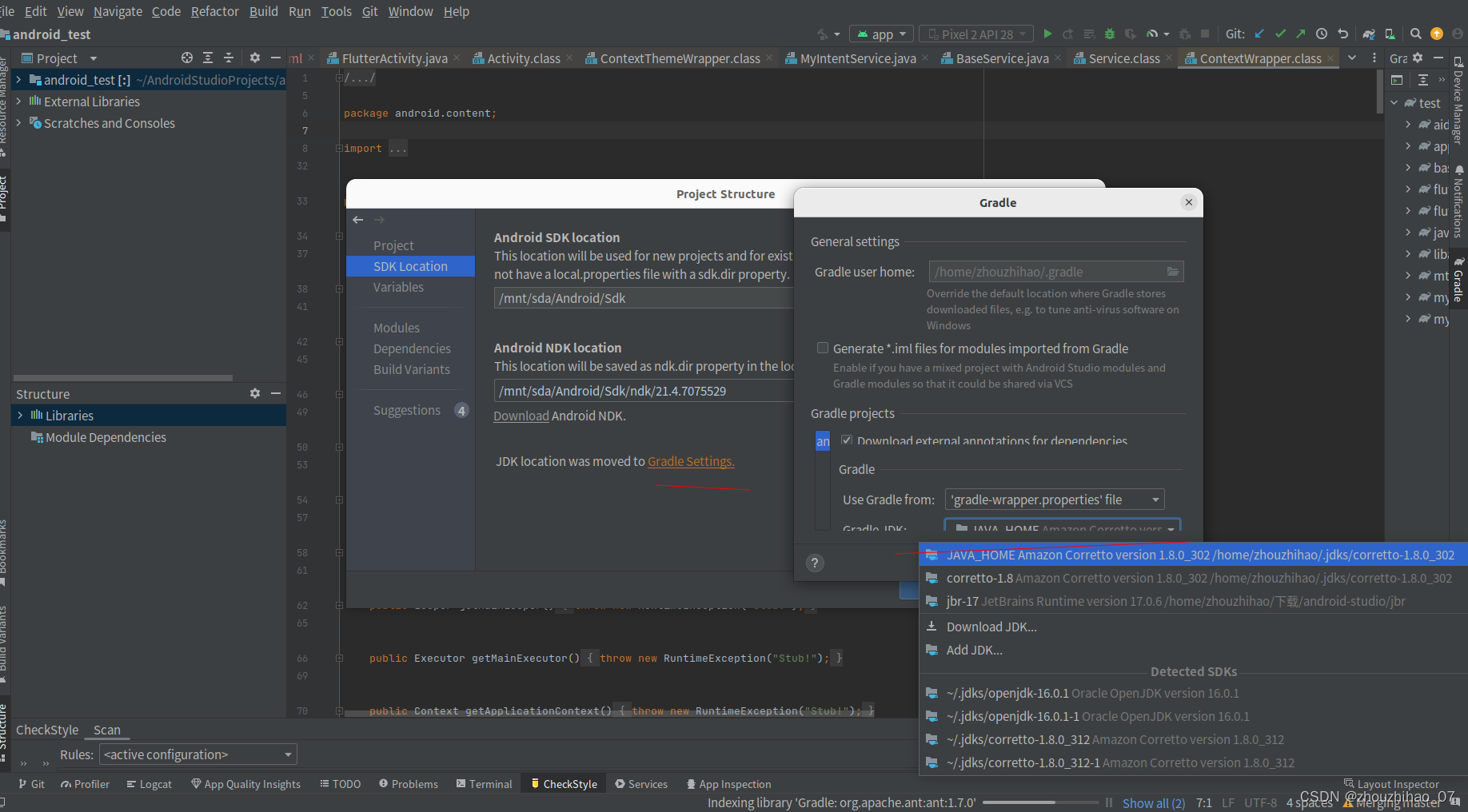
Task: Switch to MyIntentService.java tab
Action: tap(858, 58)
